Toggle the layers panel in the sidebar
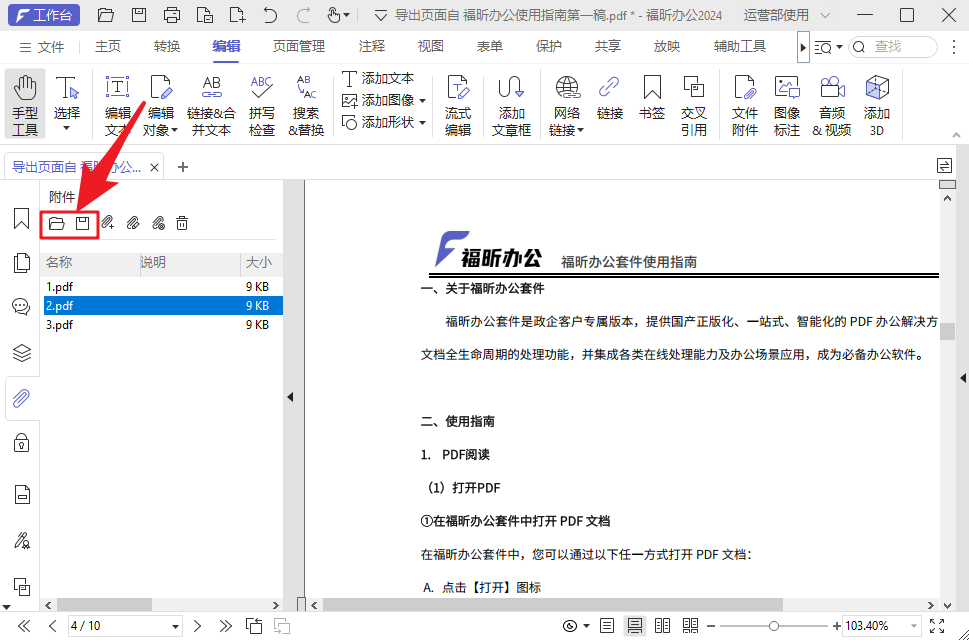 [x=21, y=352]
